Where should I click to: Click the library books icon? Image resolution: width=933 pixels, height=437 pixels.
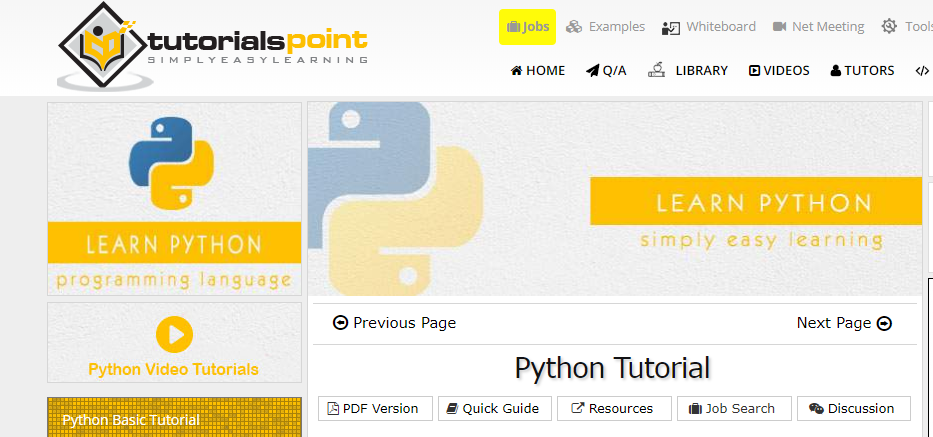(656, 70)
